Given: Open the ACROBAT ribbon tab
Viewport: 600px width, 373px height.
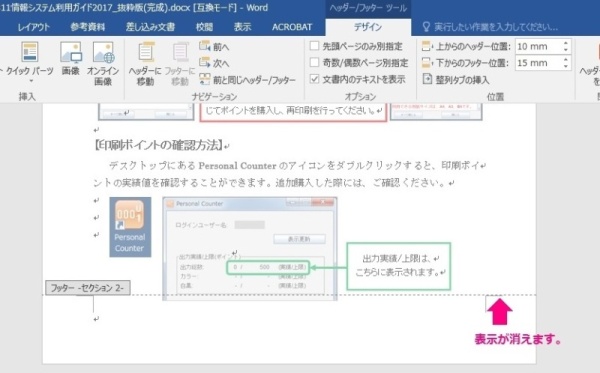Looking at the screenshot, I should [x=292, y=27].
